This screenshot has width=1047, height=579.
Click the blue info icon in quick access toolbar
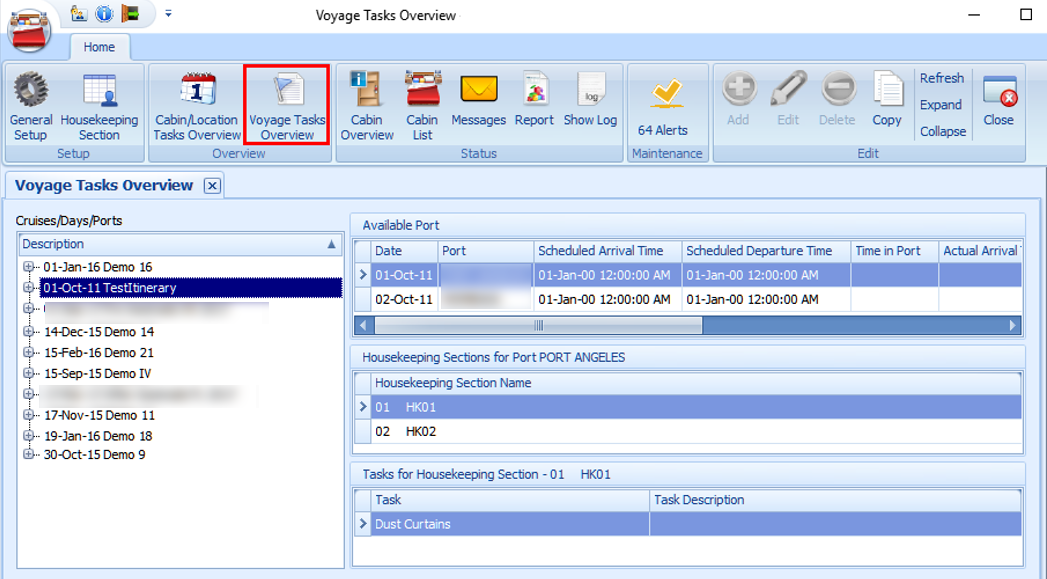point(104,13)
